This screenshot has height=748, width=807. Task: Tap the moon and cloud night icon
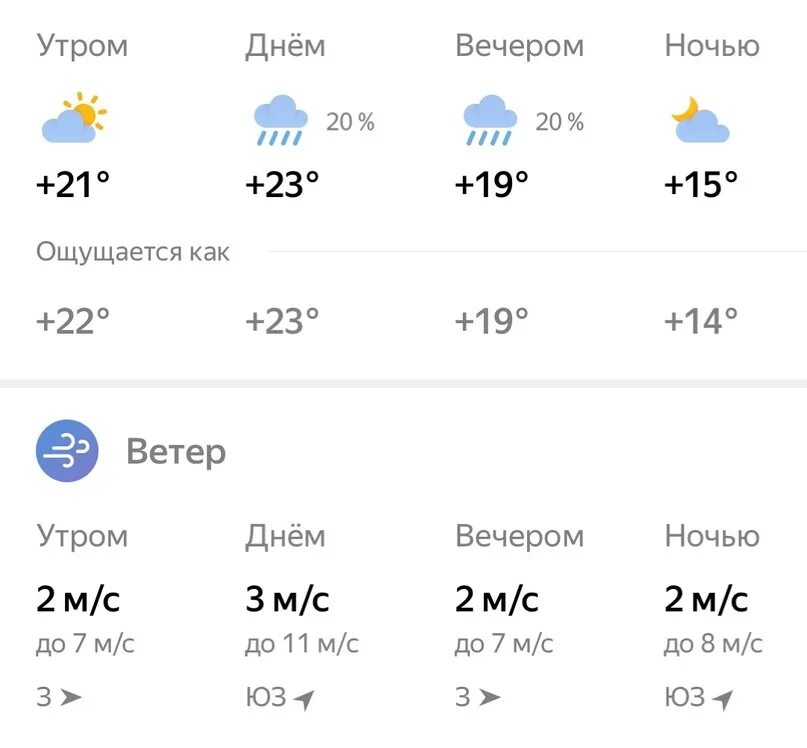click(700, 119)
